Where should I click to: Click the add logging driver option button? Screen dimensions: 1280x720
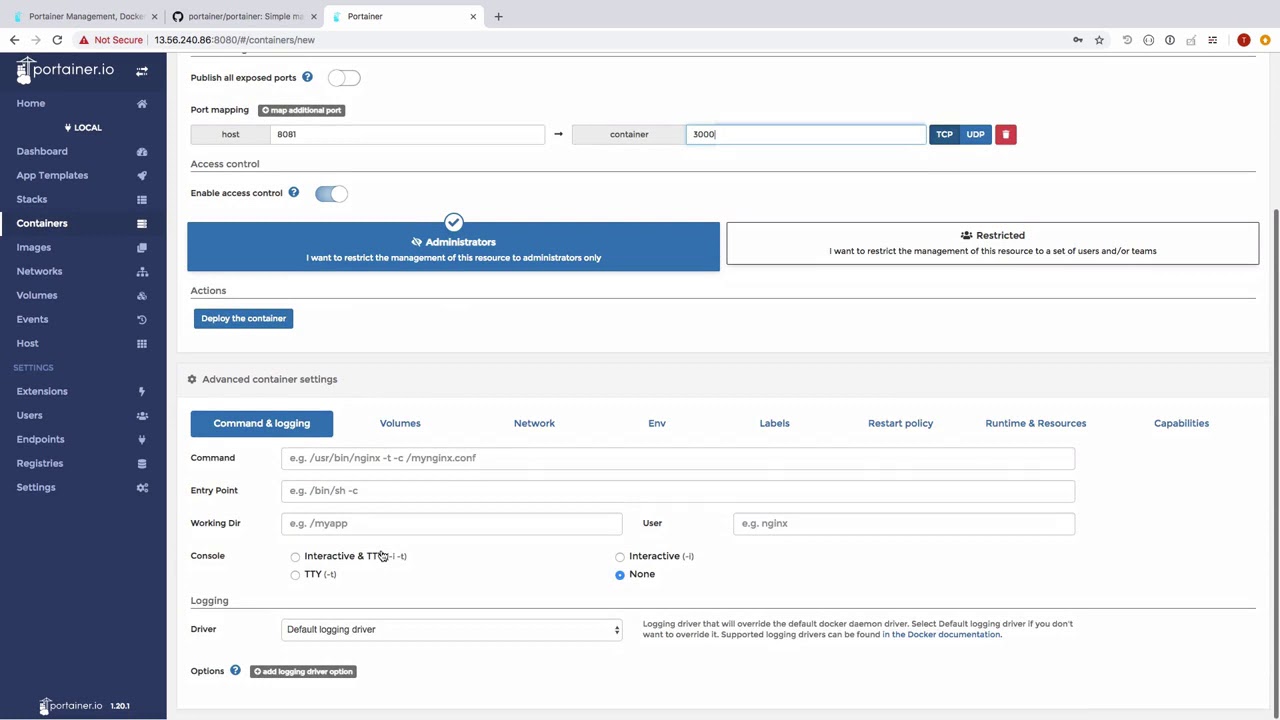(x=303, y=671)
